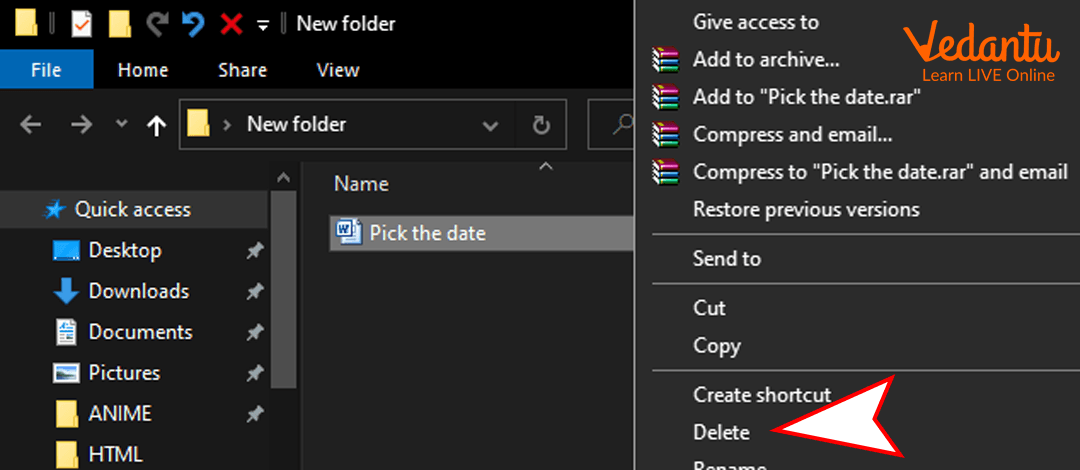
Task: Click the blue undo arrow icon
Action: pos(194,23)
